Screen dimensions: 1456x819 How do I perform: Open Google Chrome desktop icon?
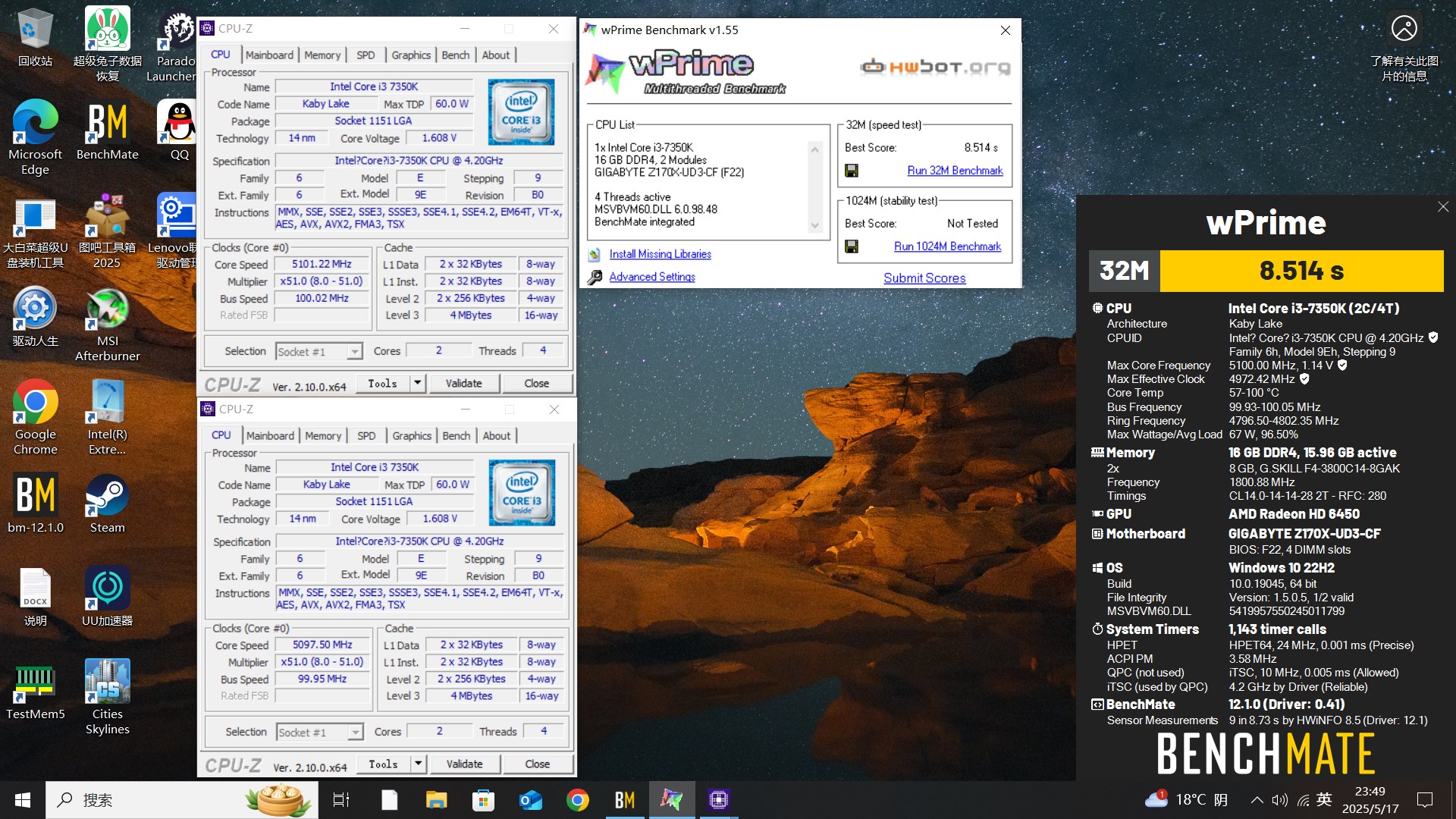coord(35,417)
